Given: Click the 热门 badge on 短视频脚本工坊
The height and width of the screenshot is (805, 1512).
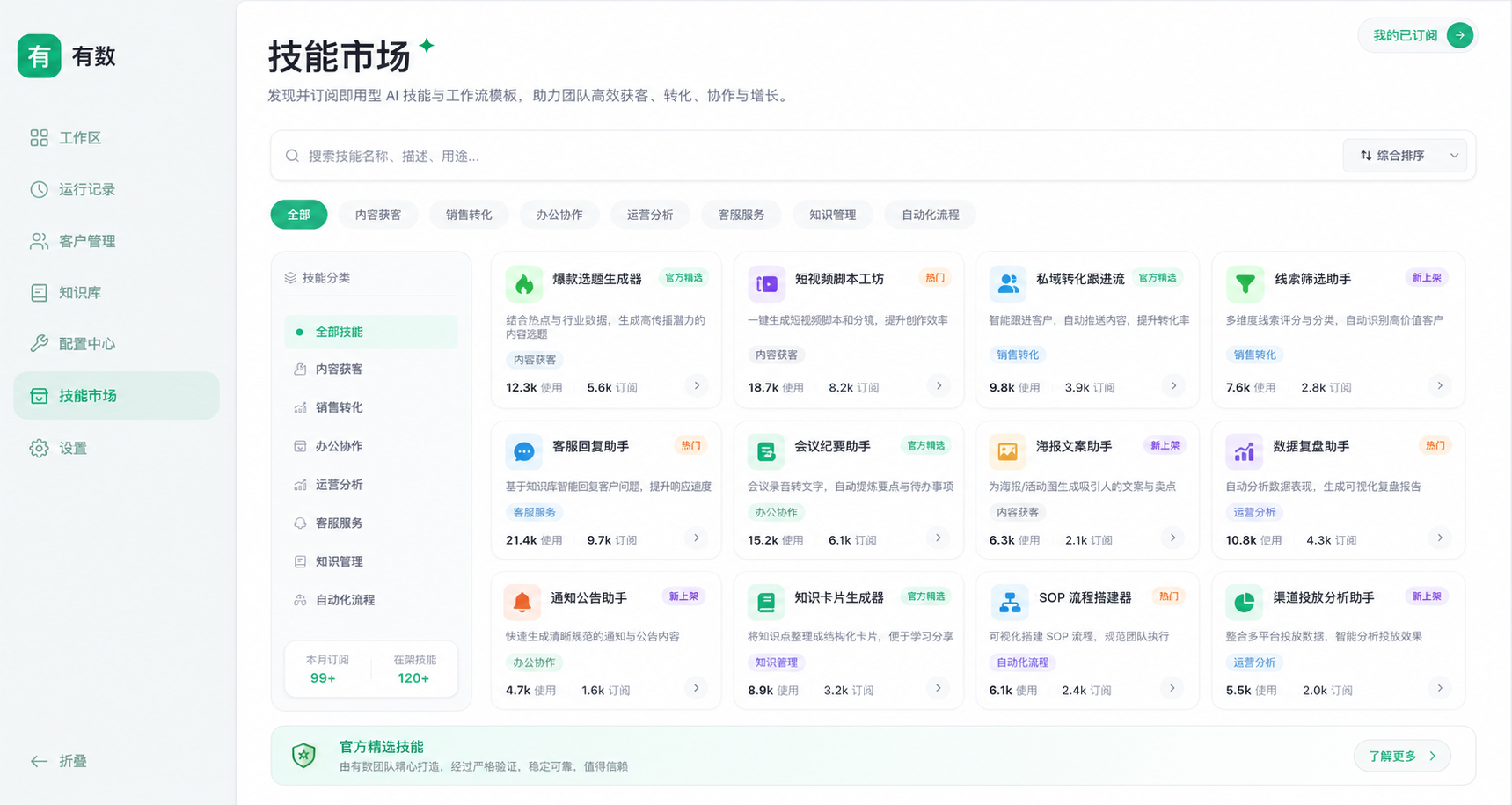Looking at the screenshot, I should coord(935,278).
